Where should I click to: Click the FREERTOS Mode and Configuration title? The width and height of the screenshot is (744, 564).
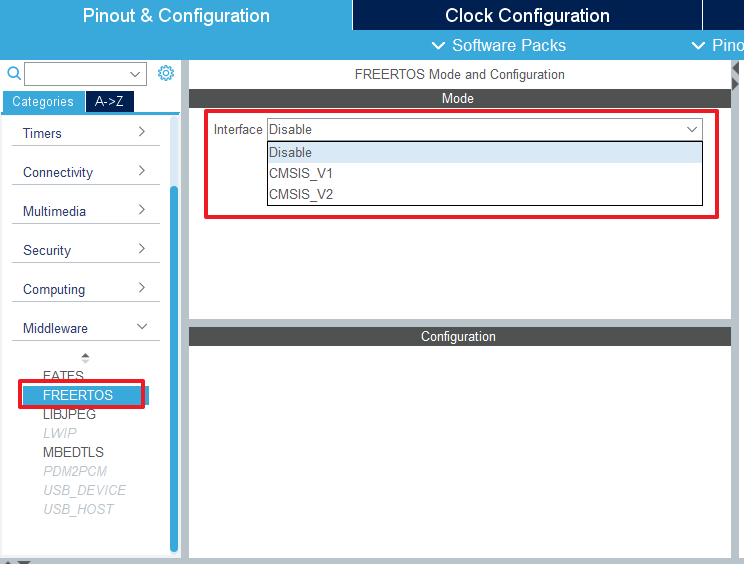[459, 74]
